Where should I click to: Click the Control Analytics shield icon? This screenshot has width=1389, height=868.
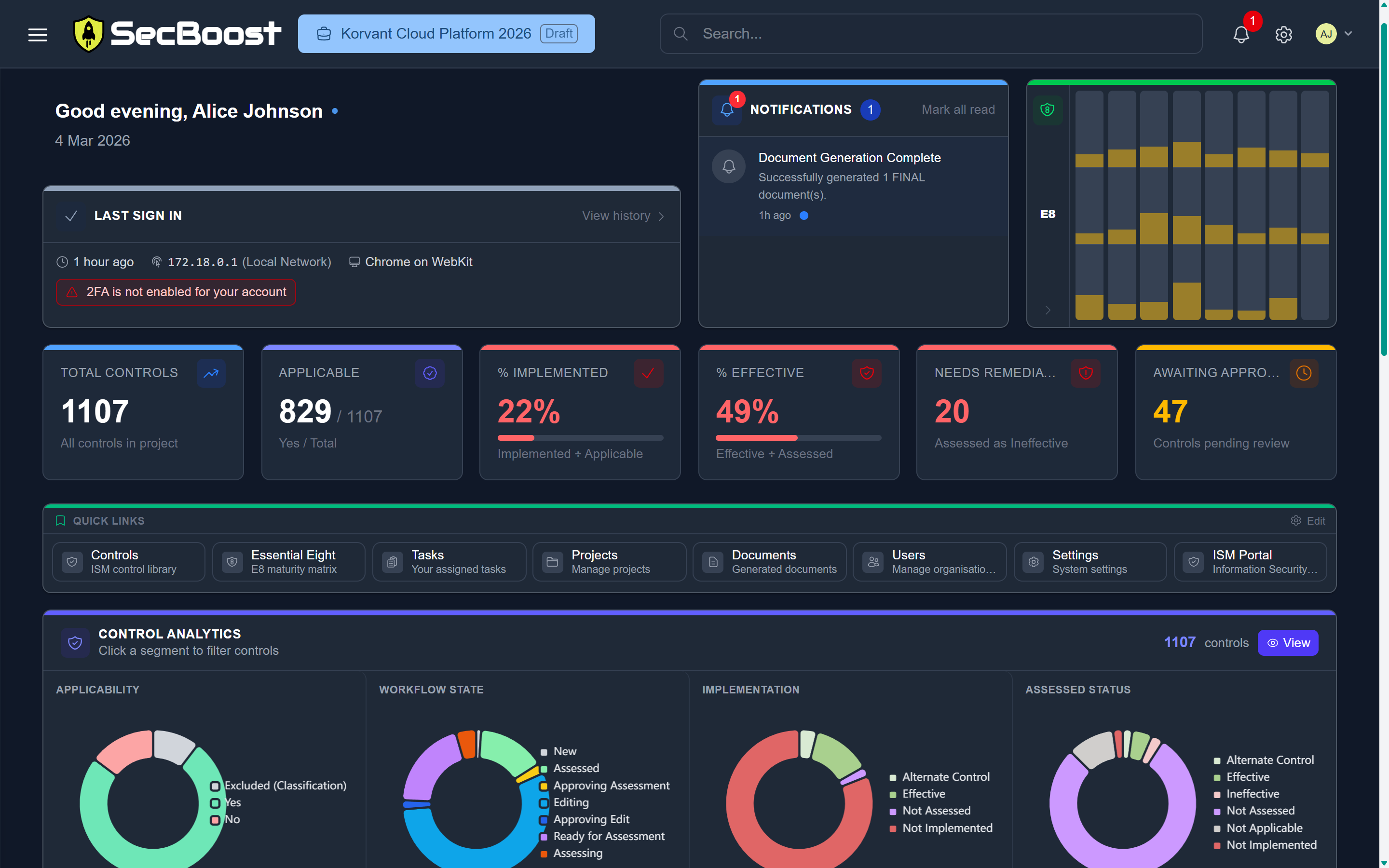[x=75, y=642]
